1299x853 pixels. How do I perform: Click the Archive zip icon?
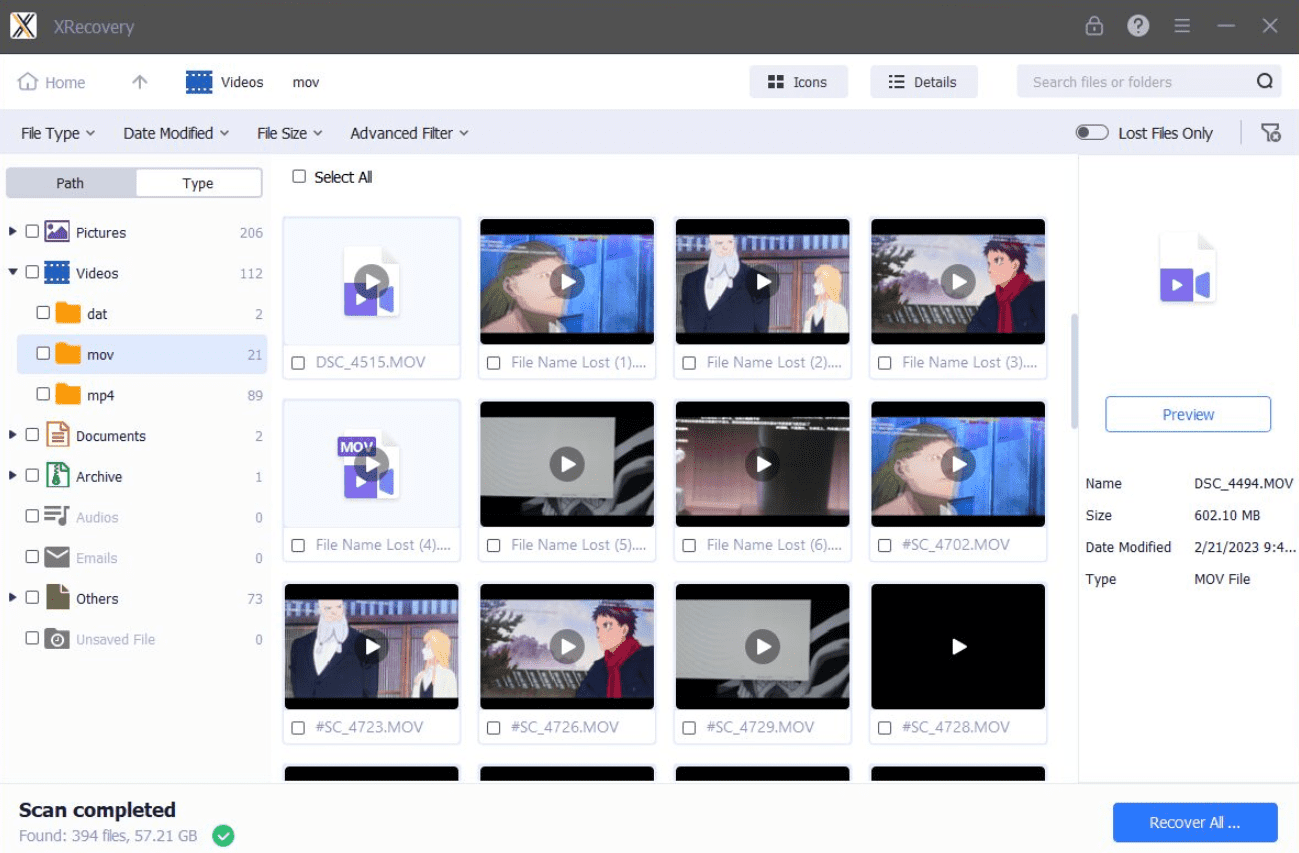(x=58, y=476)
